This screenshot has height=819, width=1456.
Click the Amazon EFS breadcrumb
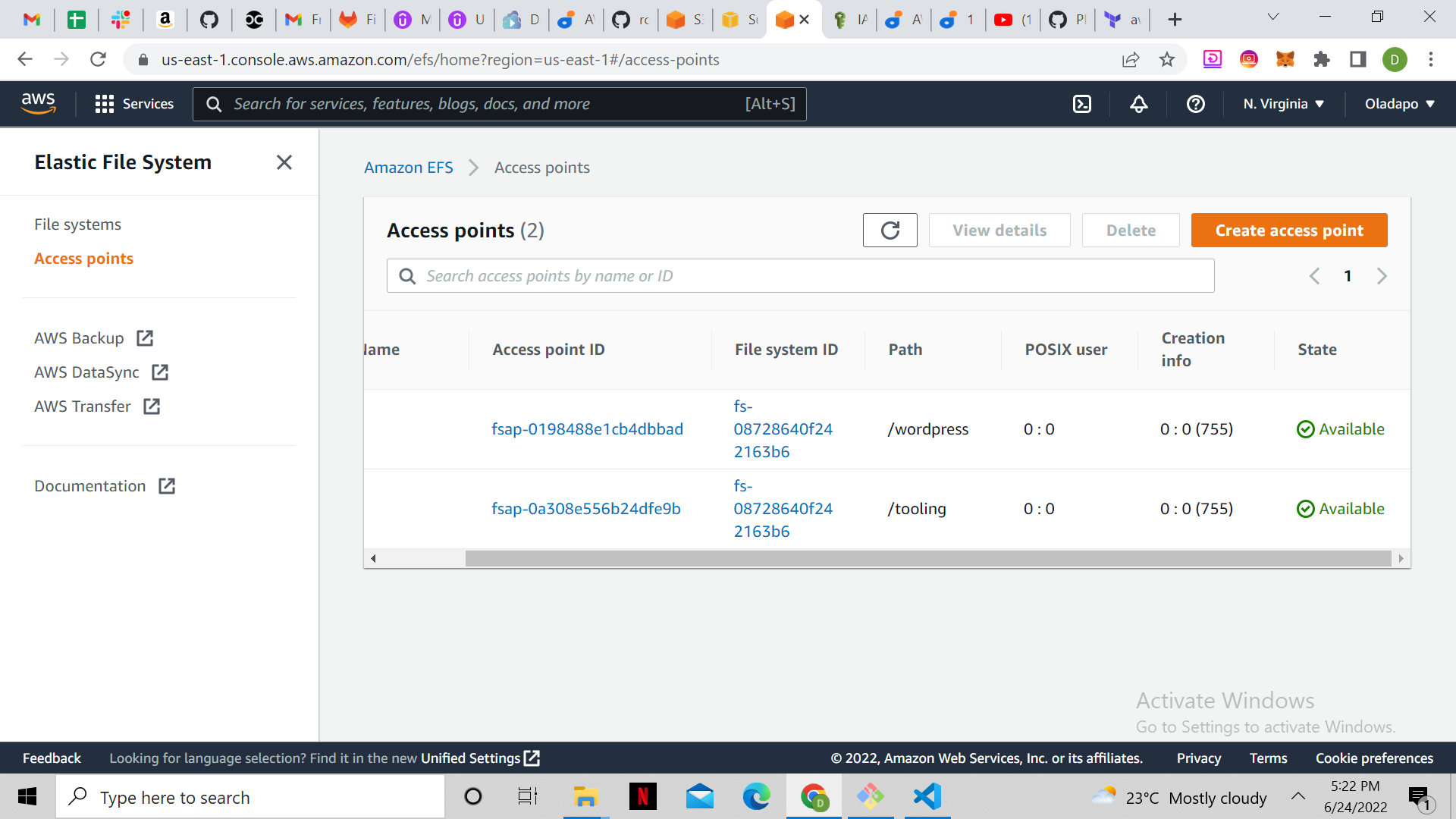tap(408, 168)
